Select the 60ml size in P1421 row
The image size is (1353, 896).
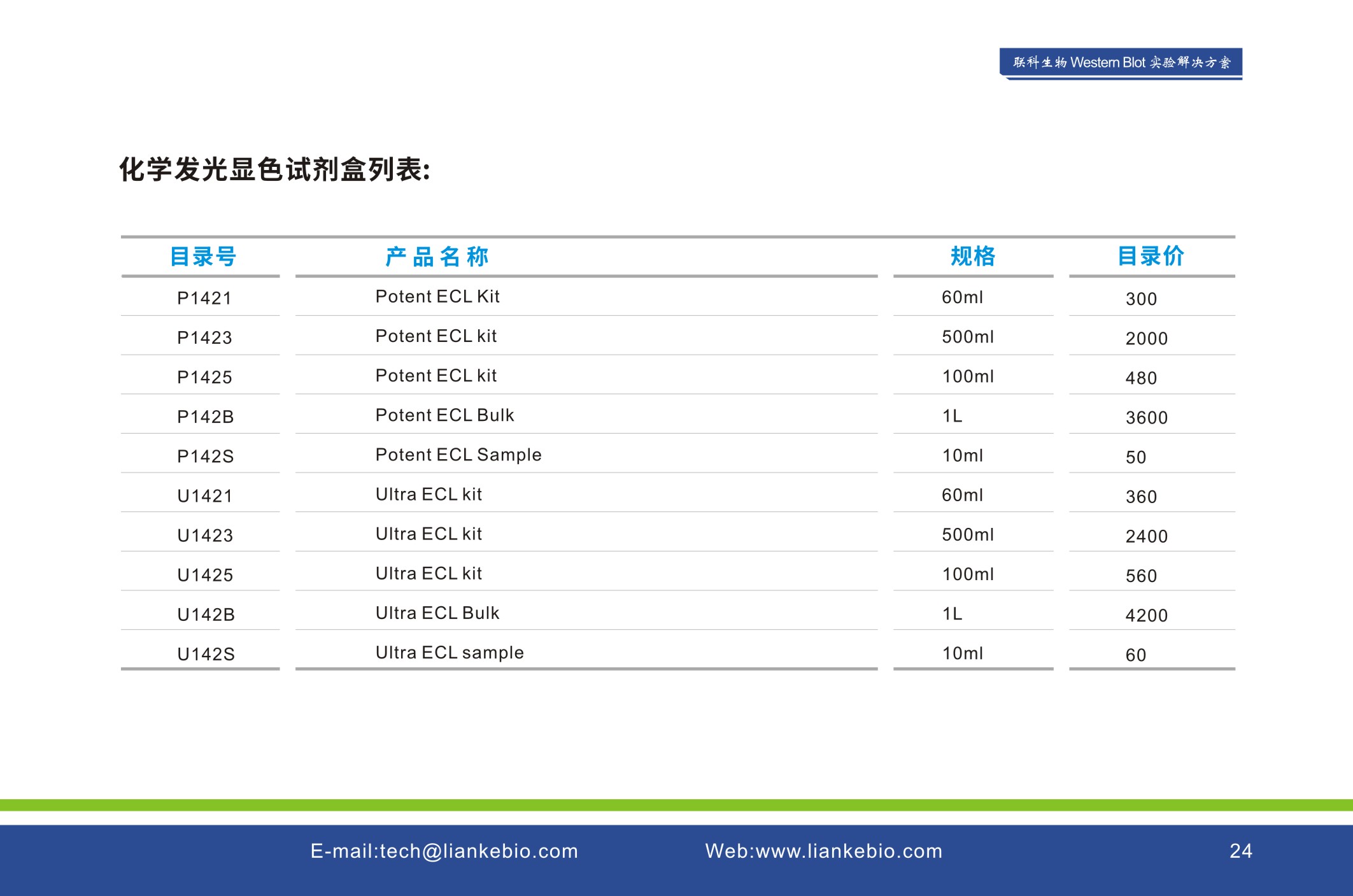(962, 297)
